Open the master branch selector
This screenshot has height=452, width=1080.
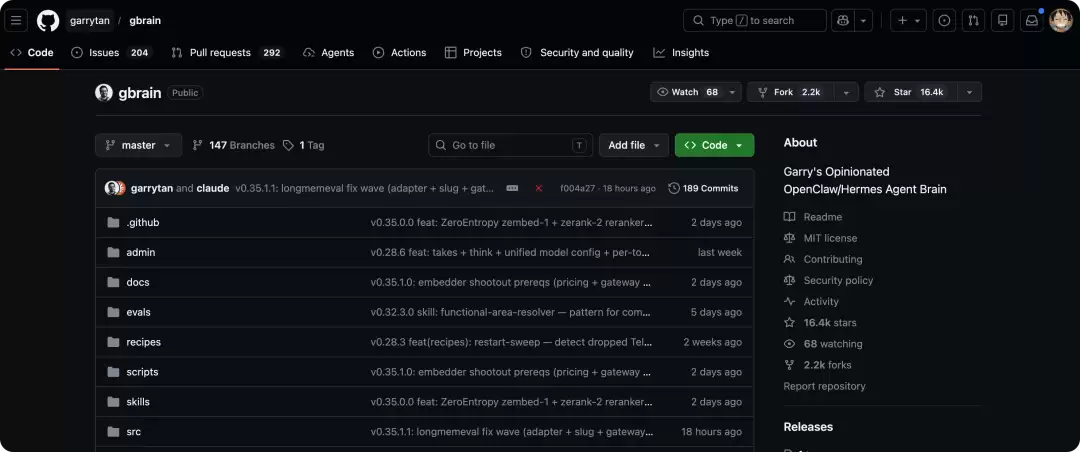point(138,145)
